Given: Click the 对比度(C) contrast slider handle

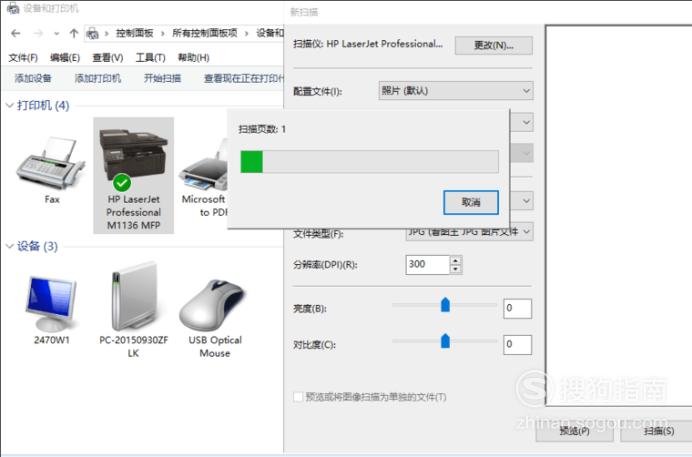Looking at the screenshot, I should [x=445, y=341].
